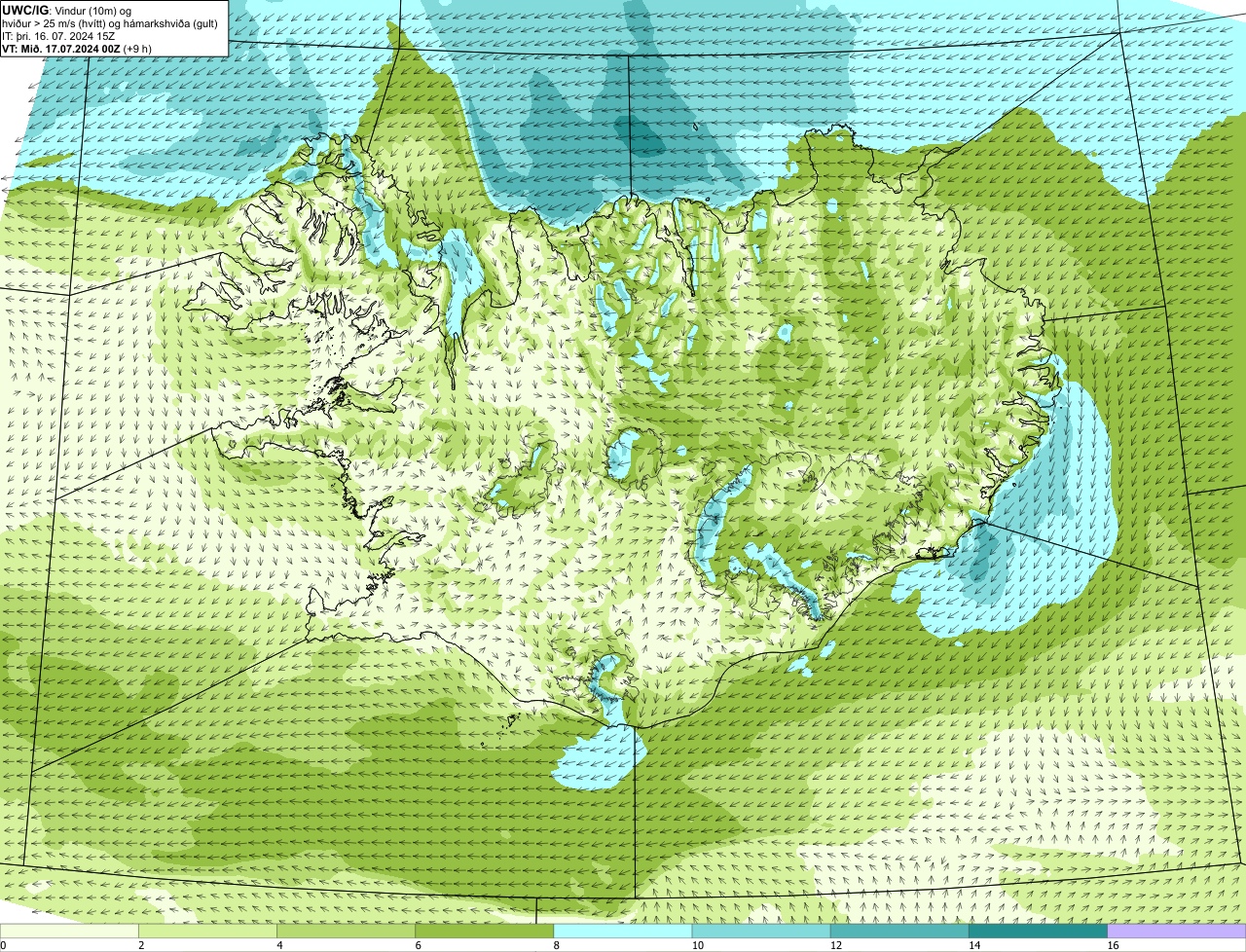Click the '10' label under the color scale

(697, 945)
